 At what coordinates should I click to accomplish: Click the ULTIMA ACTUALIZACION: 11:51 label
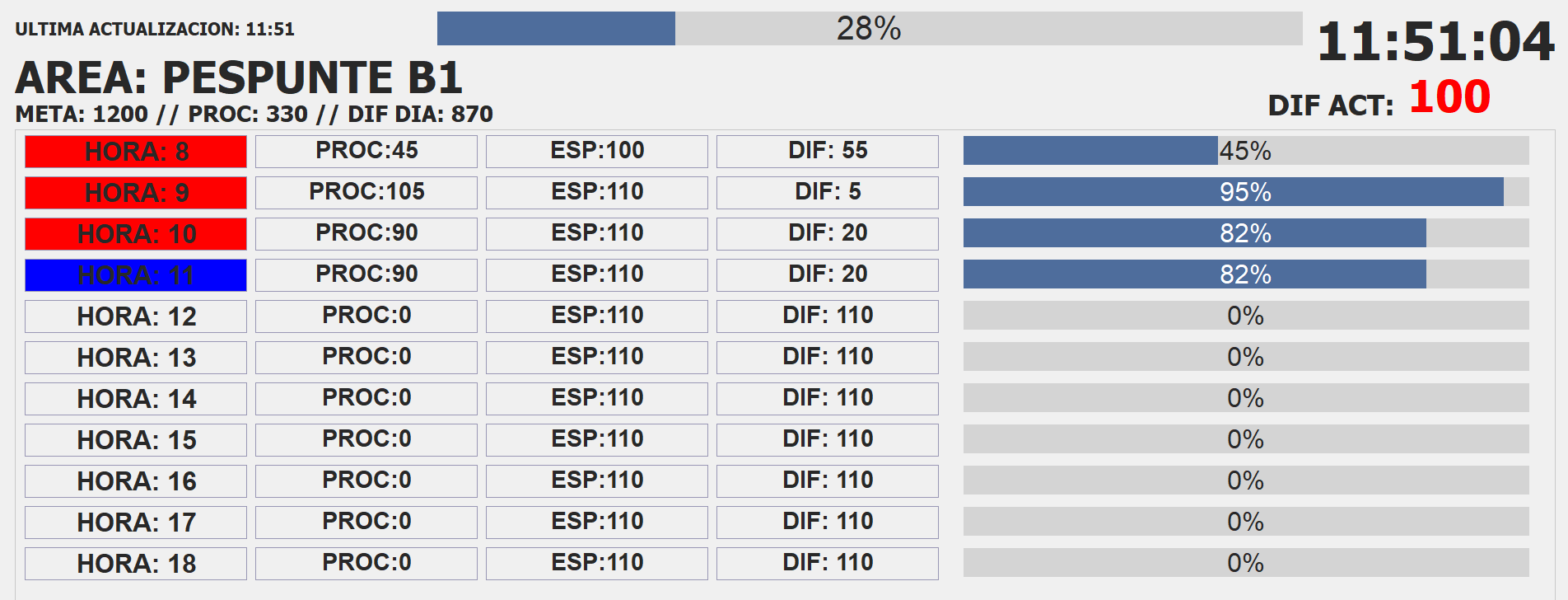(155, 30)
